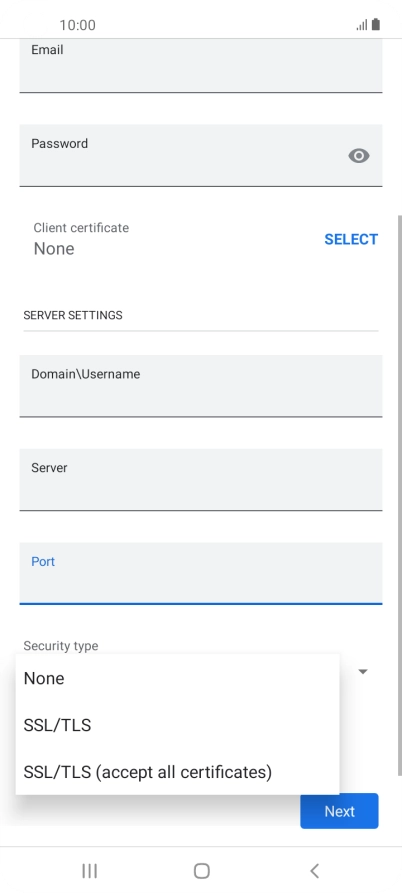The height and width of the screenshot is (893, 402).
Task: Tap SELECT for client certificate
Action: click(x=351, y=239)
